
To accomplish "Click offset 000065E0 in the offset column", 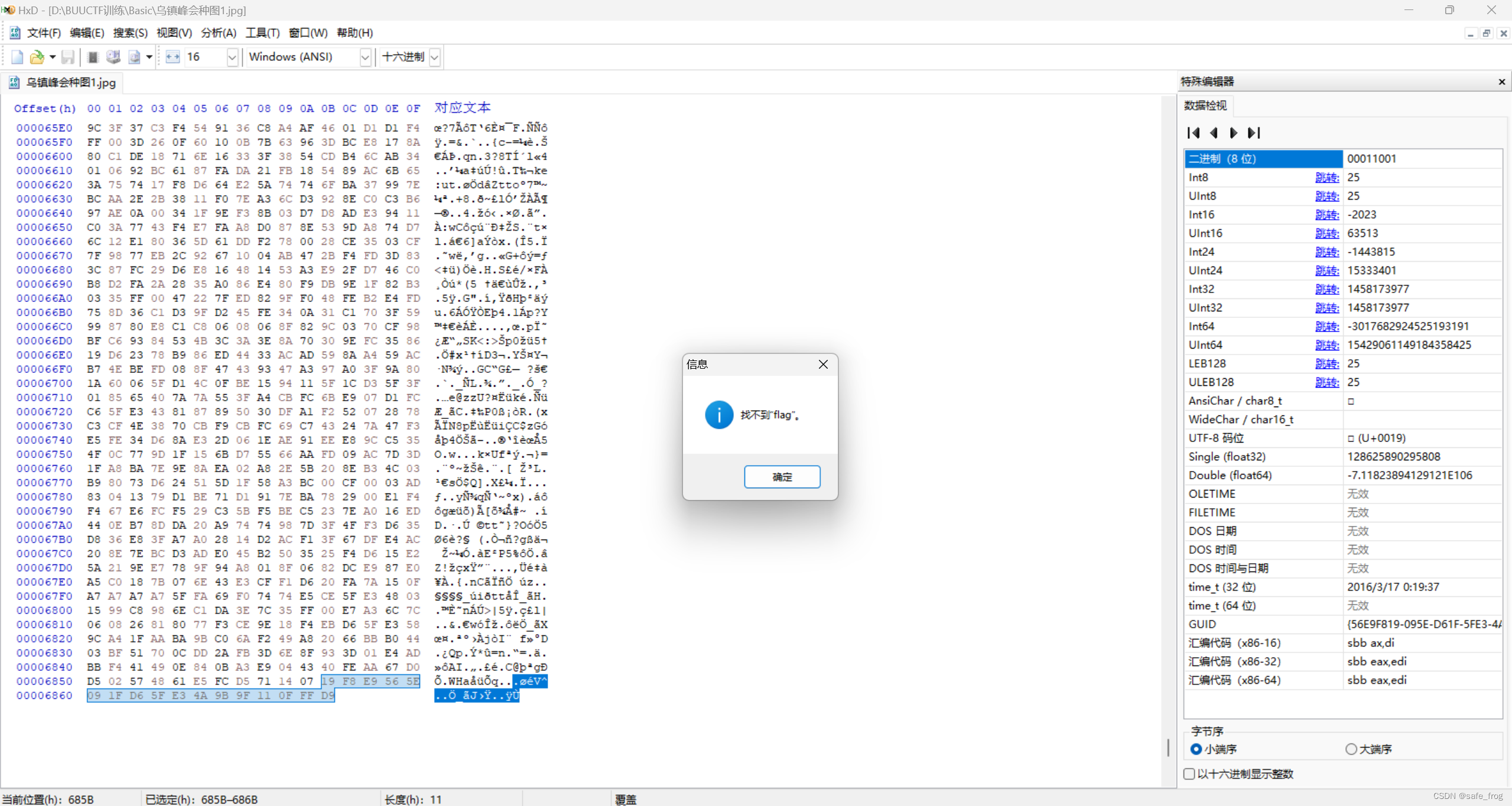I will click(44, 128).
